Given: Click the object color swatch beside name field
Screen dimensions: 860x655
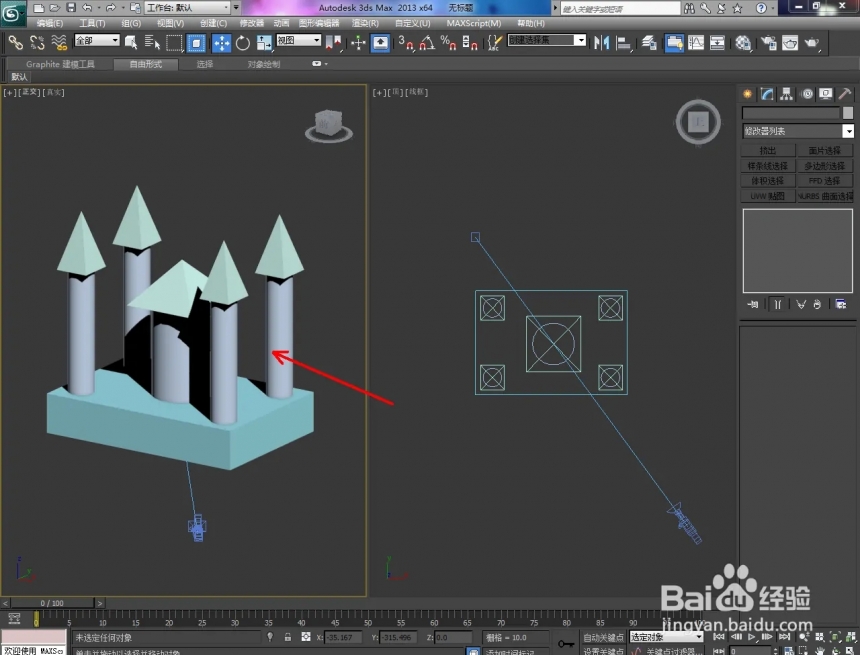Looking at the screenshot, I should [848, 113].
